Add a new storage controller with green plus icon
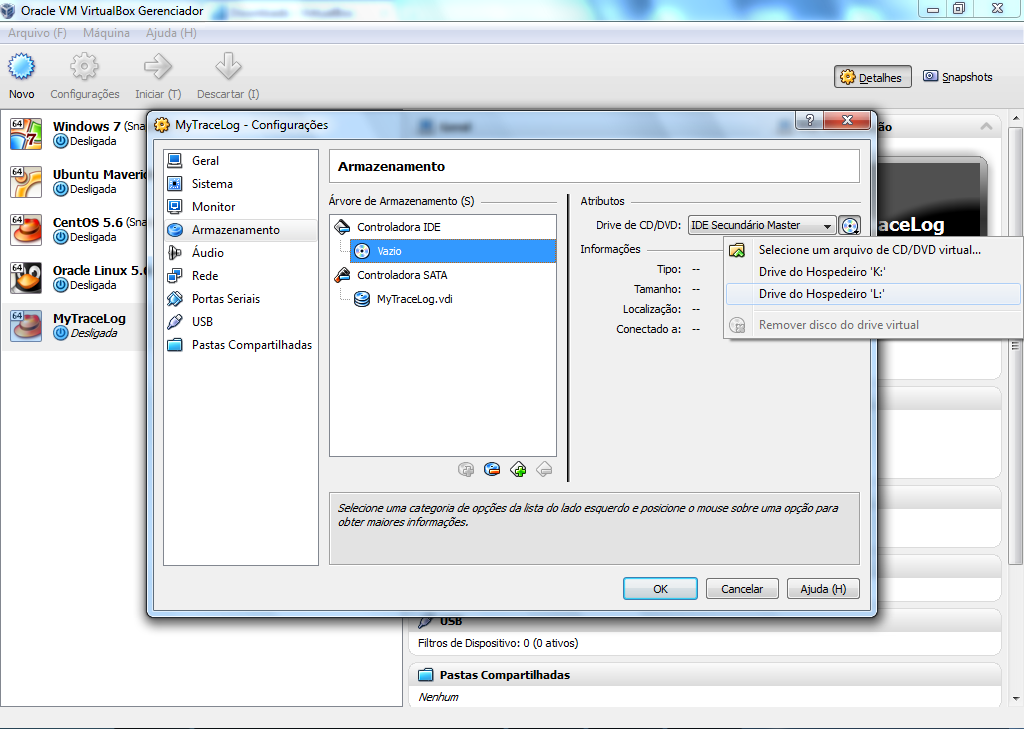 [518, 468]
